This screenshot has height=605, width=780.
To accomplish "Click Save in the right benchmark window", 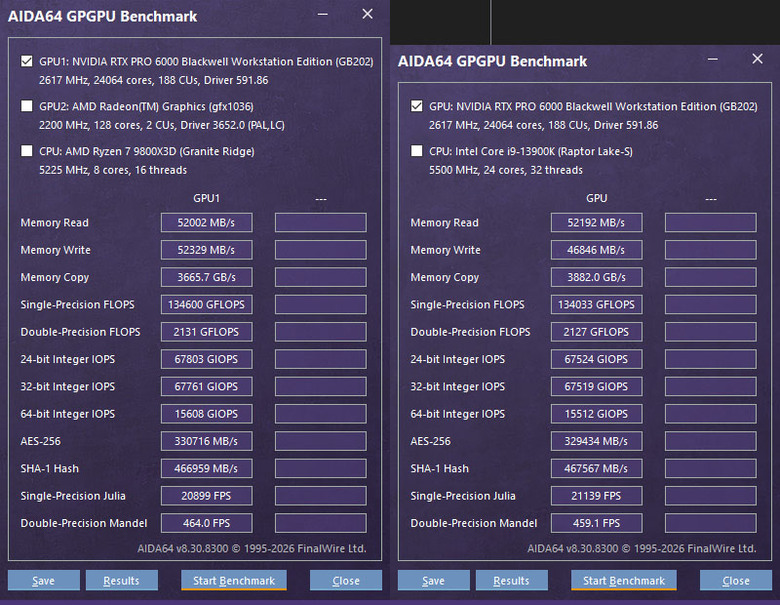I will pos(434,581).
